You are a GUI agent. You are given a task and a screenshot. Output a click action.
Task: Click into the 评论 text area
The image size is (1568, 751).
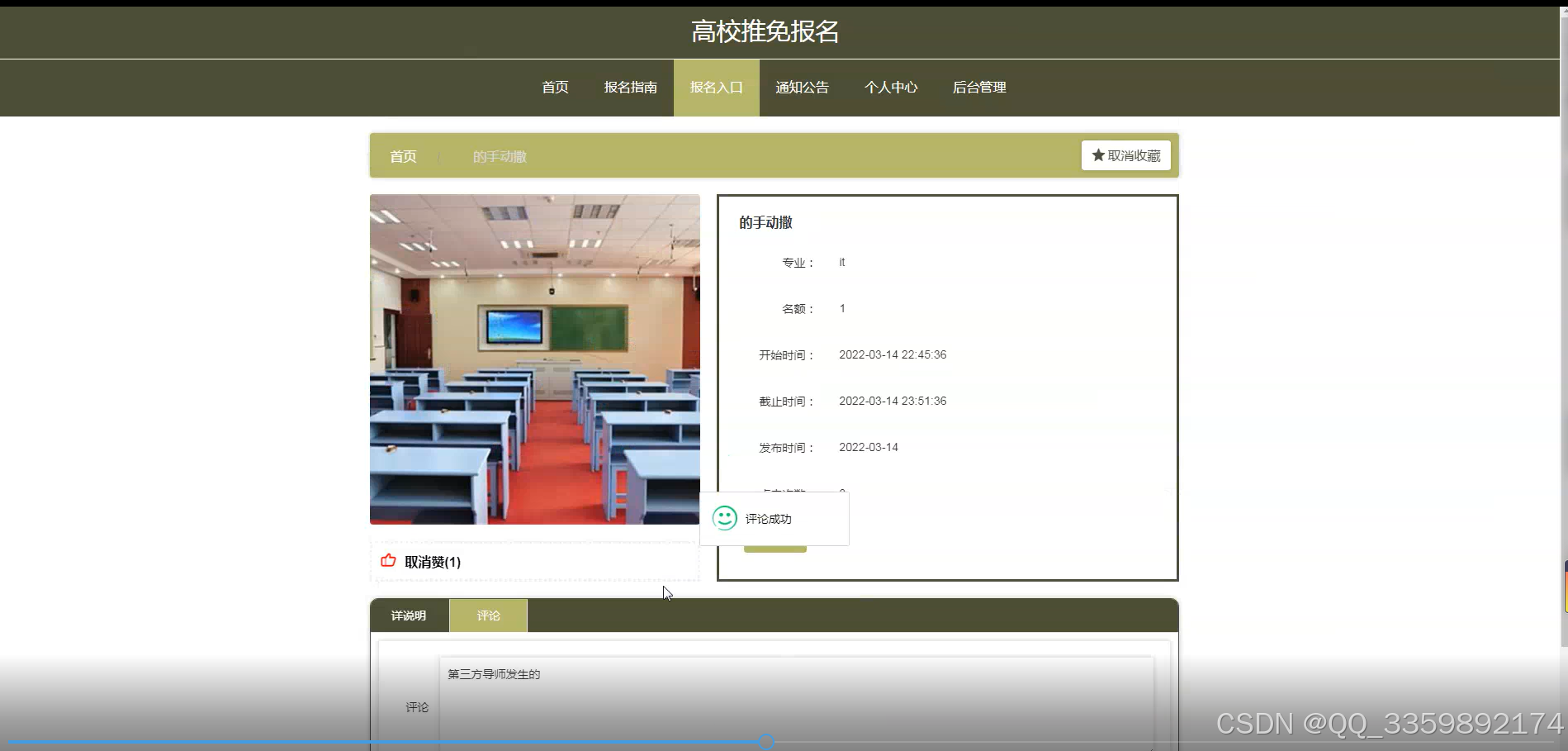[x=796, y=703]
